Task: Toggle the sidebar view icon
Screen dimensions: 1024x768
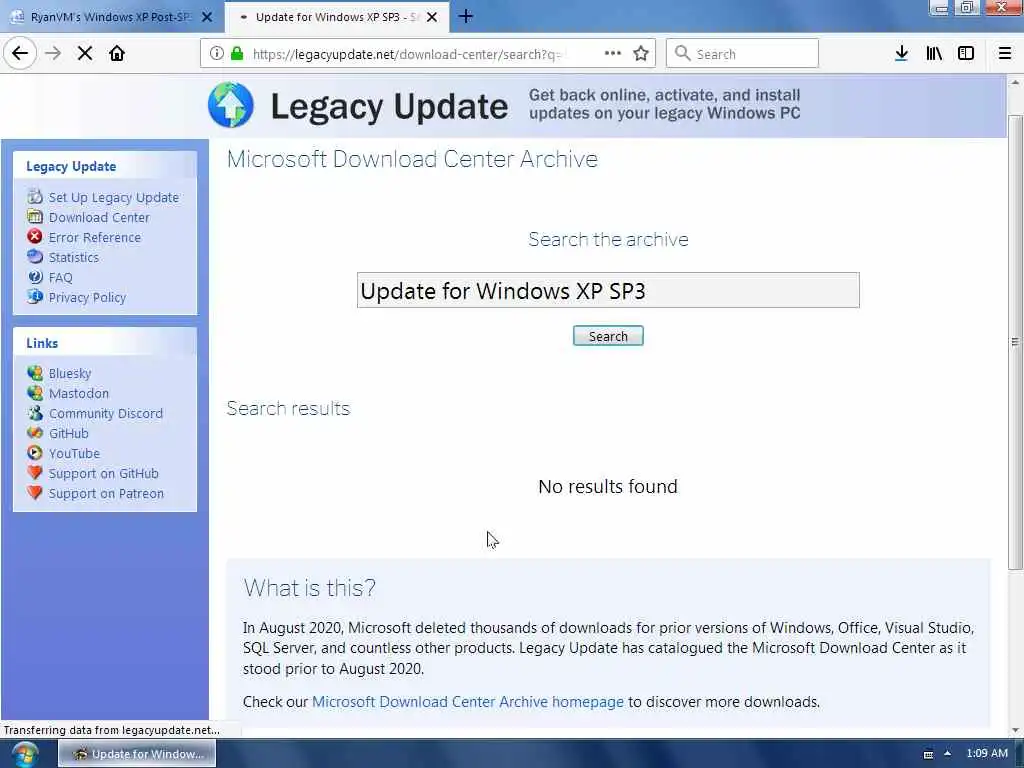Action: (966, 54)
